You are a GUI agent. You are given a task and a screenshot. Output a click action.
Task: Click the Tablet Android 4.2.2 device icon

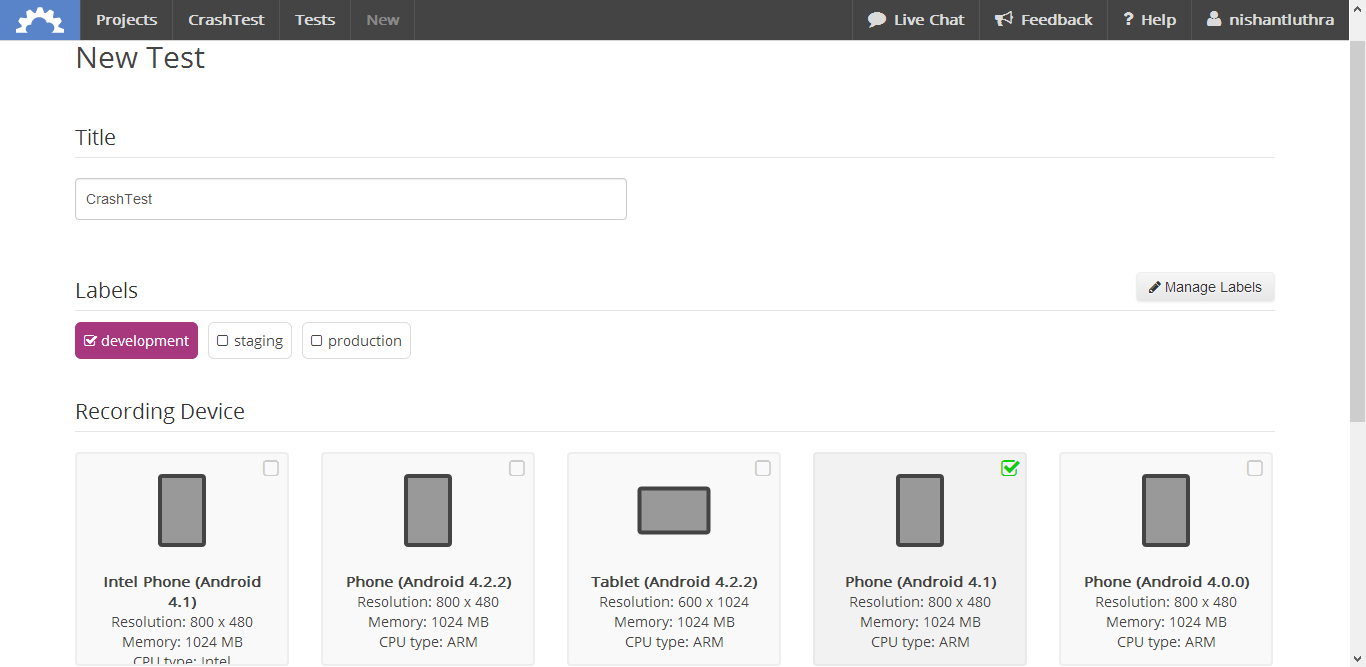pos(674,510)
